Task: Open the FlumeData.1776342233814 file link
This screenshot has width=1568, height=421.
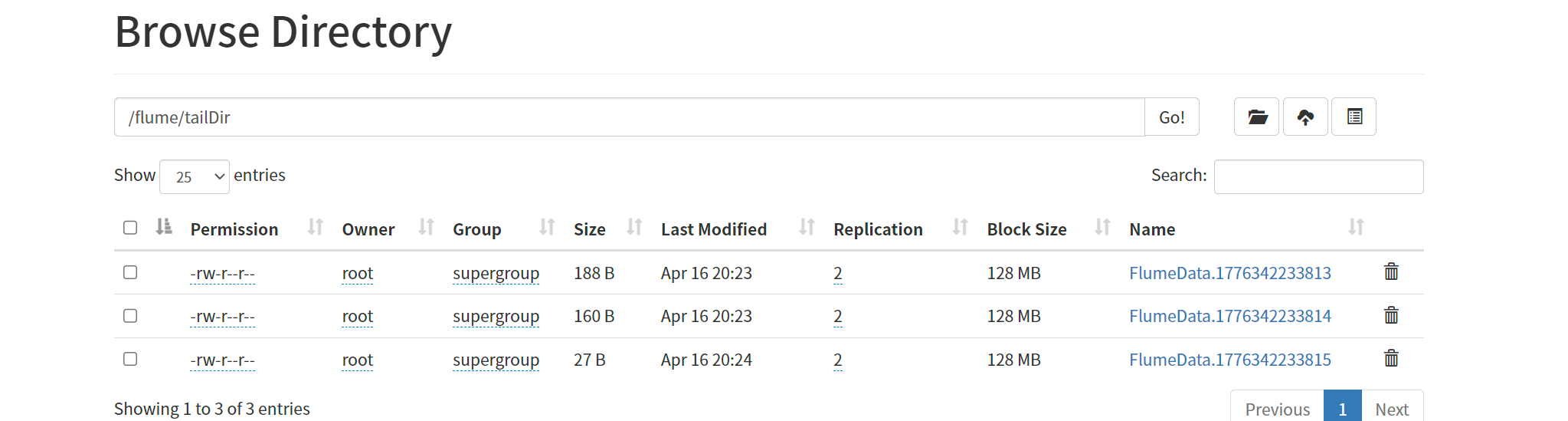Action: (x=1229, y=316)
